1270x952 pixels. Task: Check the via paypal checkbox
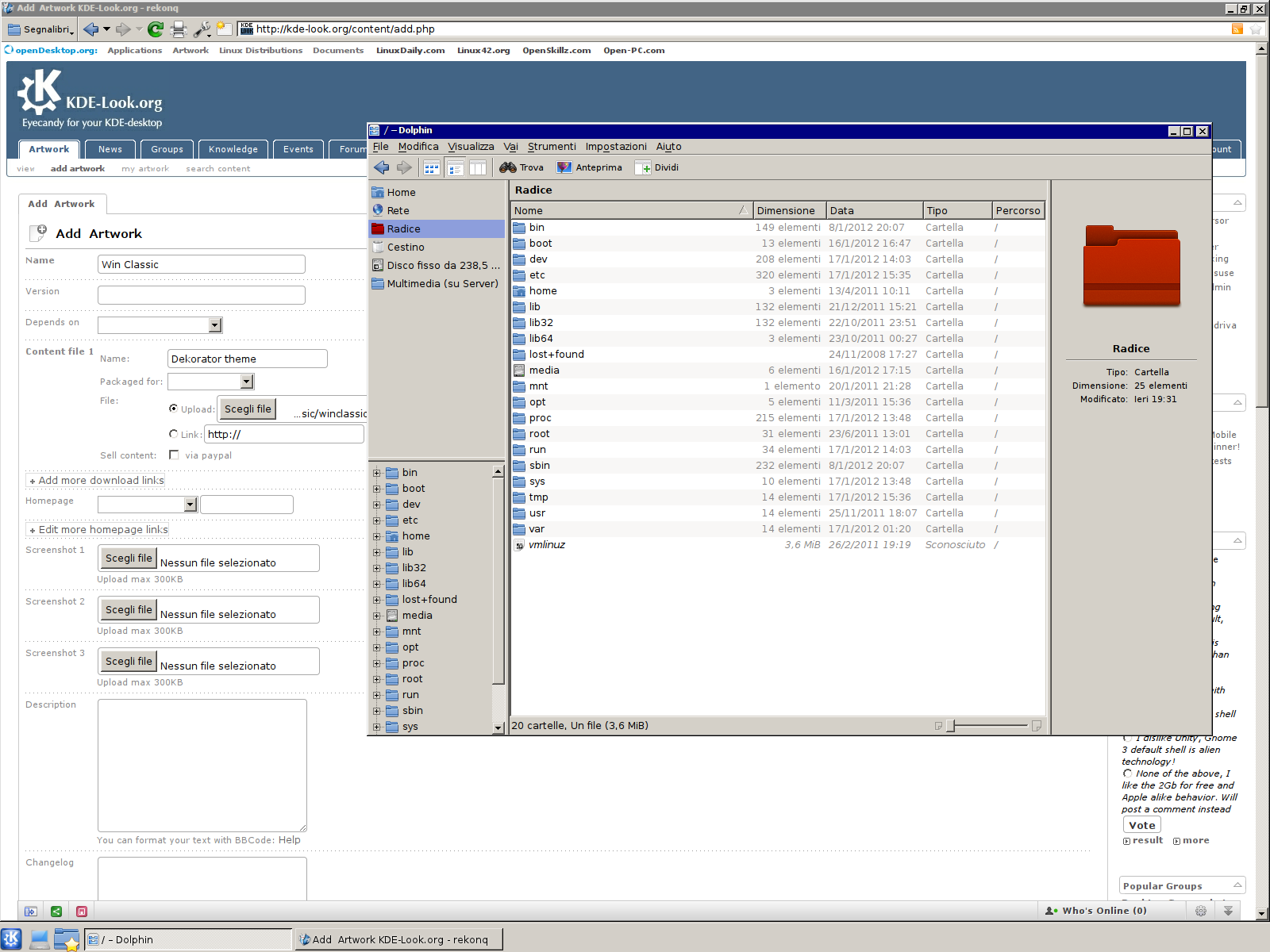pyautogui.click(x=174, y=455)
